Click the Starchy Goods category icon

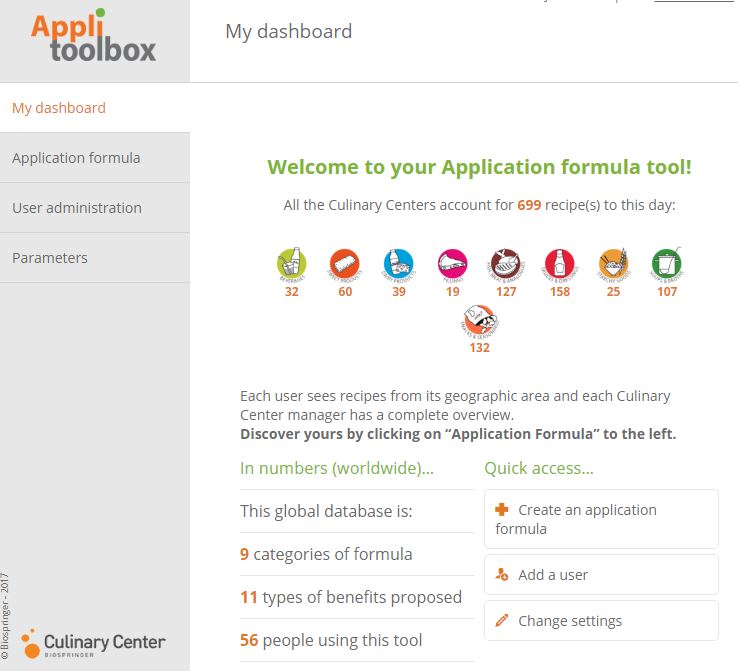[x=613, y=264]
